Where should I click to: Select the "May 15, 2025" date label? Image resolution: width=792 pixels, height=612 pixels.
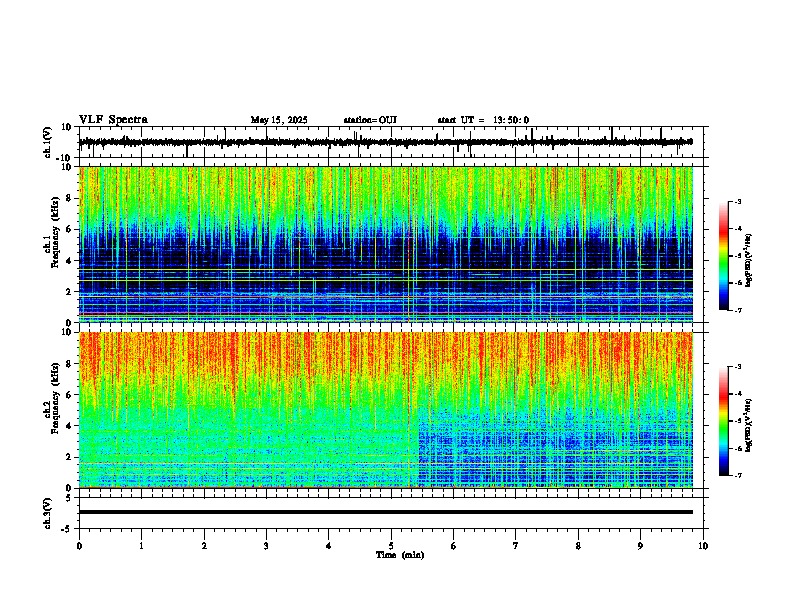pos(279,120)
